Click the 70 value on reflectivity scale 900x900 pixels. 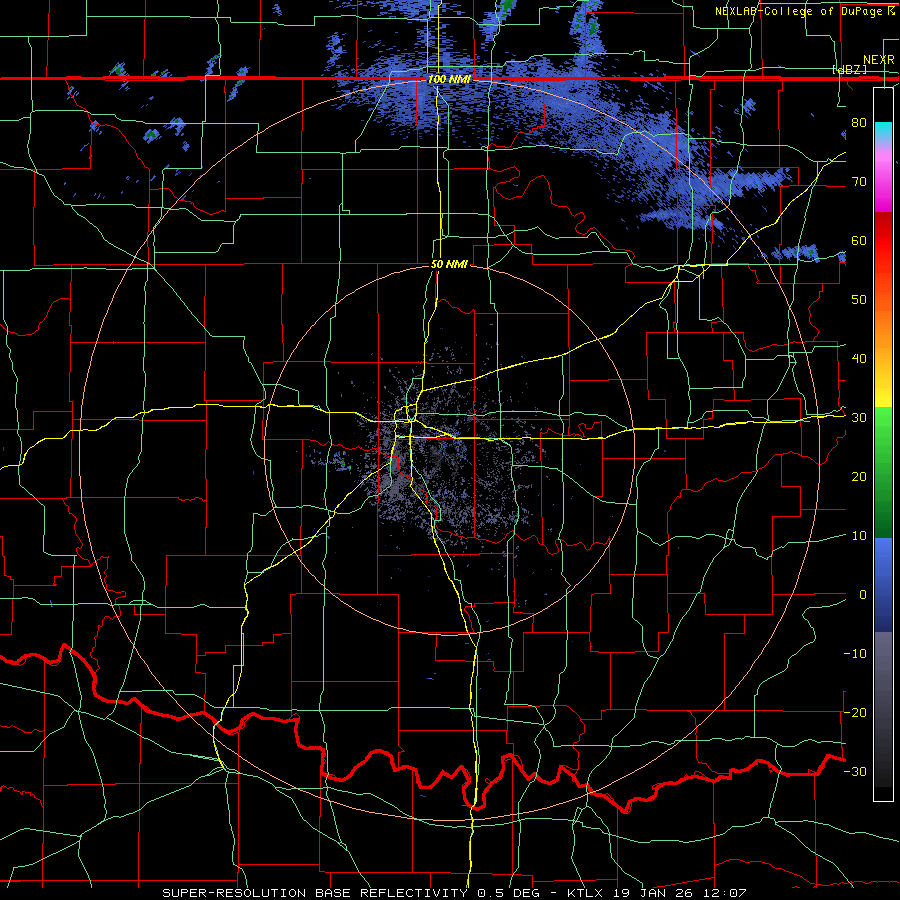click(x=859, y=181)
